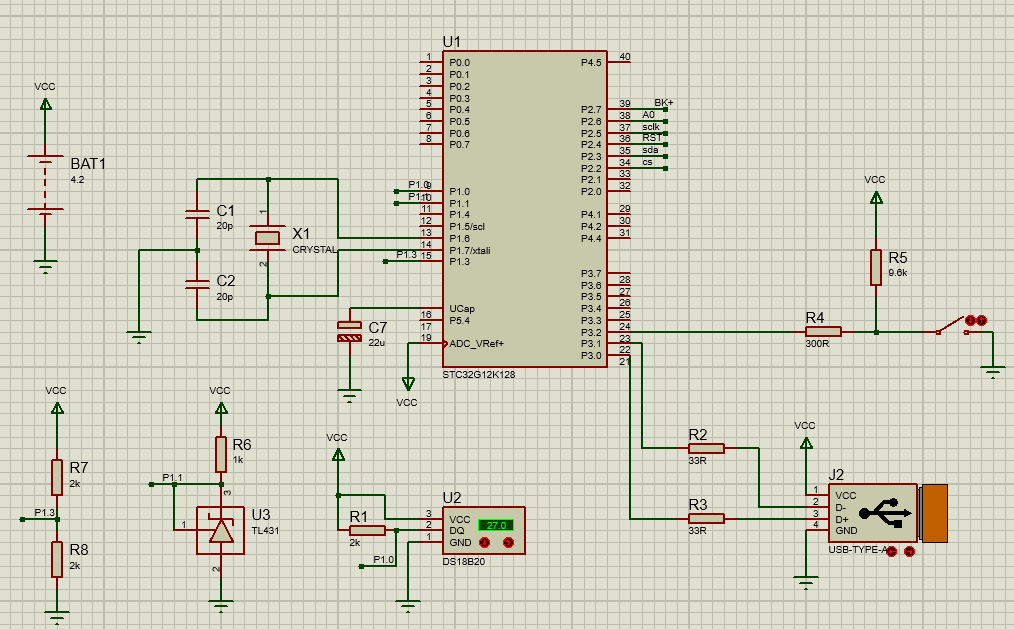The image size is (1014, 629).
Task: Click the ground symbol under C7
Action: pyautogui.click(x=349, y=395)
